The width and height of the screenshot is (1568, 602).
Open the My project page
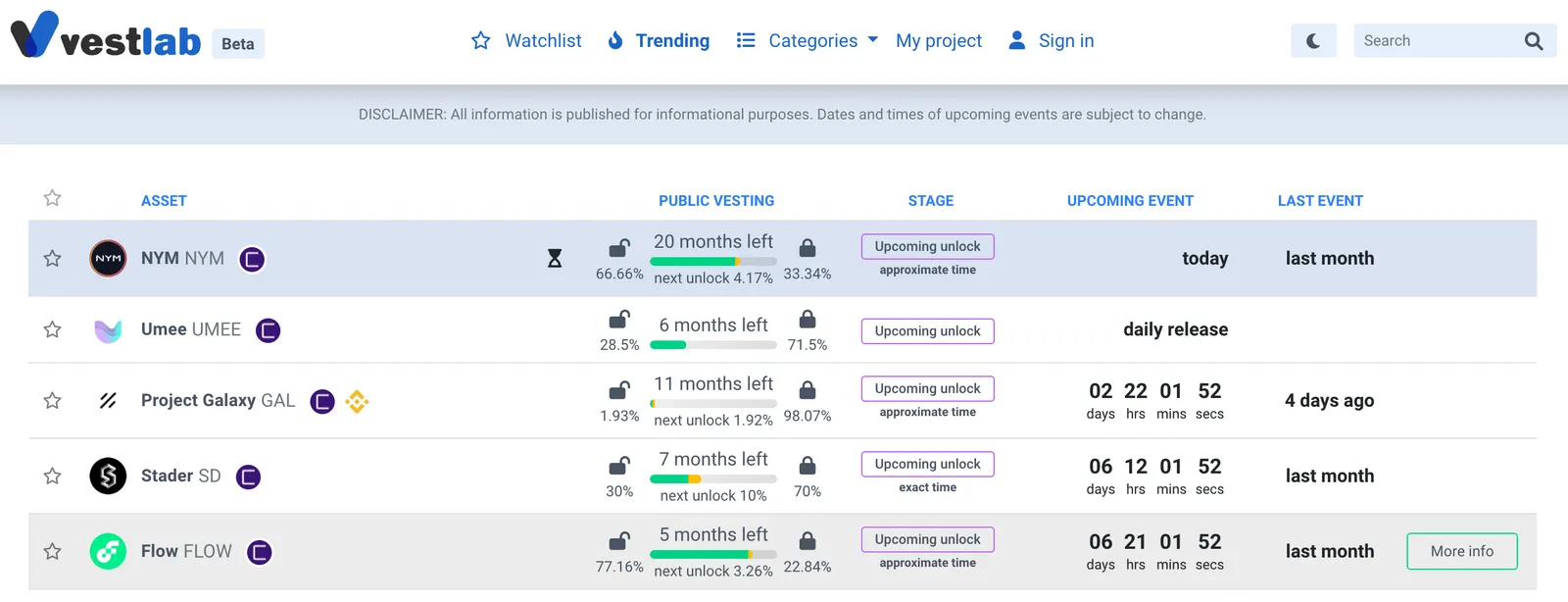pyautogui.click(x=939, y=40)
